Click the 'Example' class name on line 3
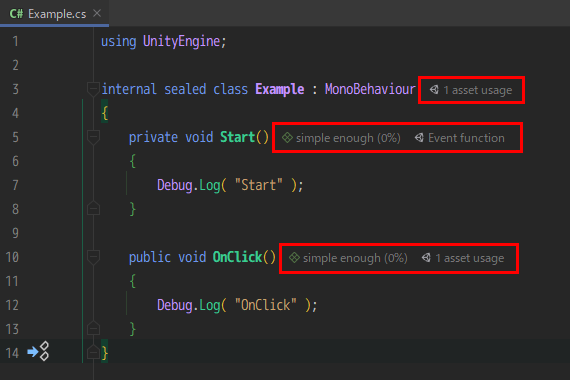Image resolution: width=570 pixels, height=380 pixels. [280, 89]
